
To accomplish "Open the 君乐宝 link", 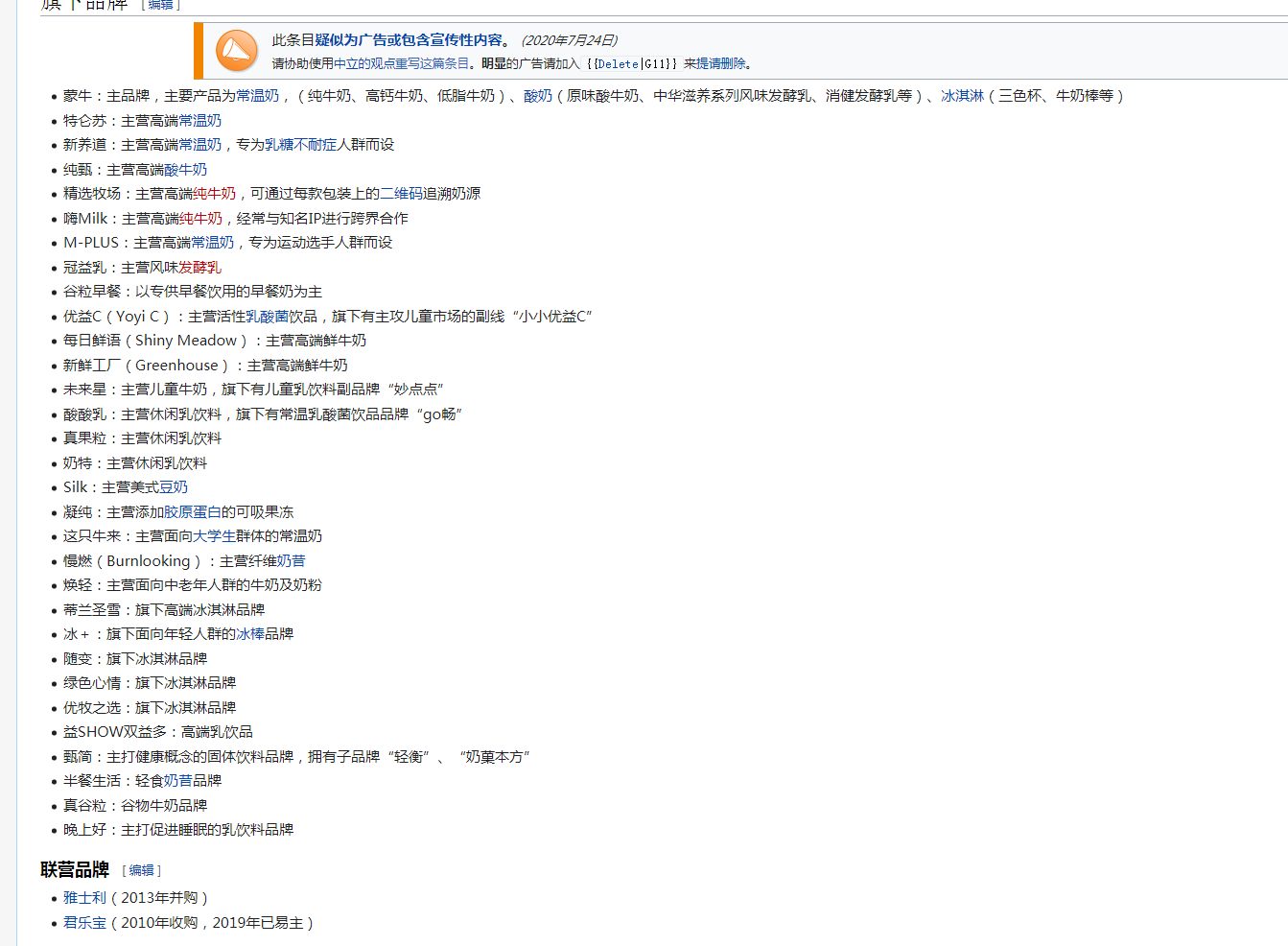I will coord(84,923).
